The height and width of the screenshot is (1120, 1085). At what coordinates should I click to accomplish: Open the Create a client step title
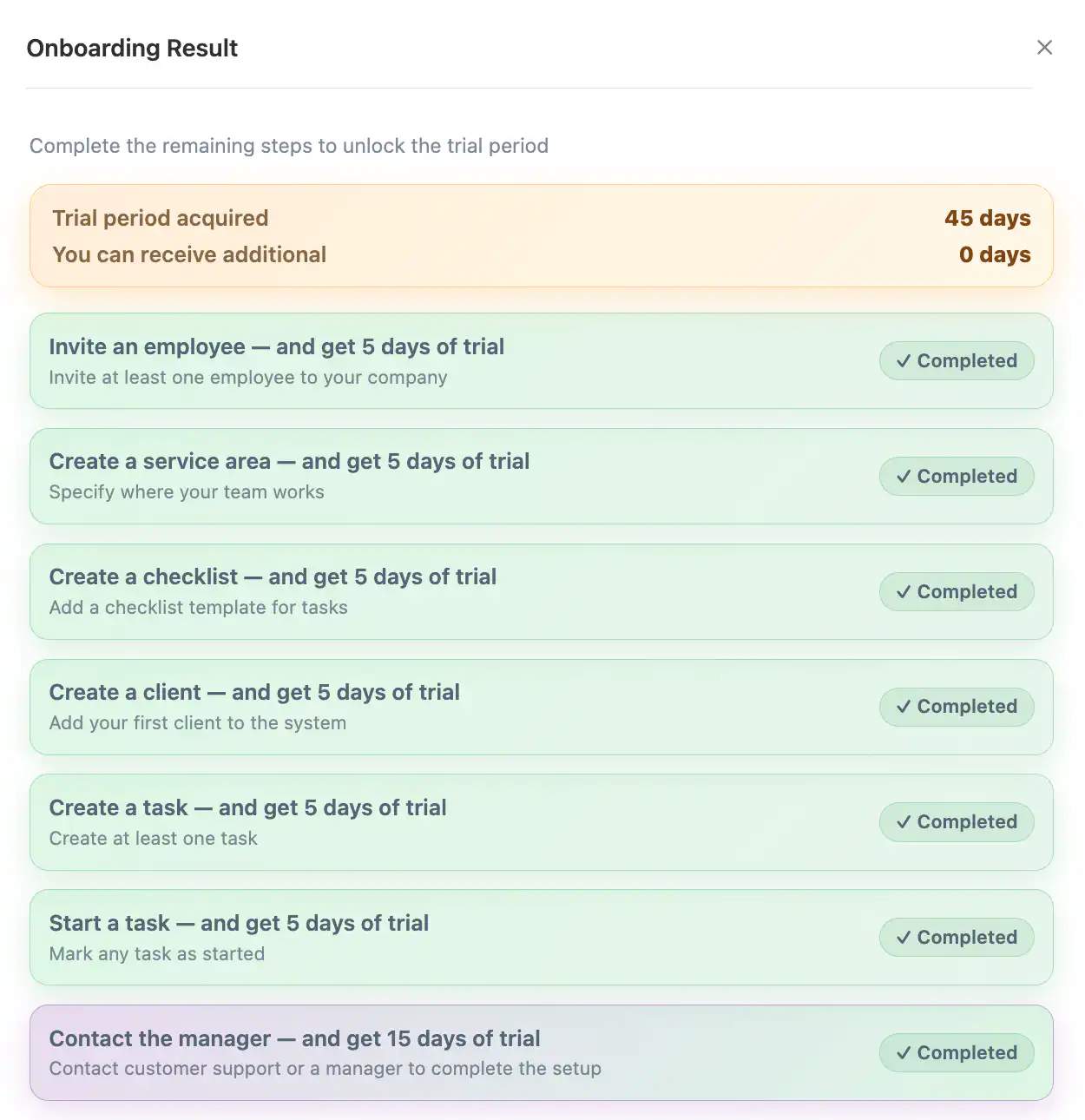[254, 693]
